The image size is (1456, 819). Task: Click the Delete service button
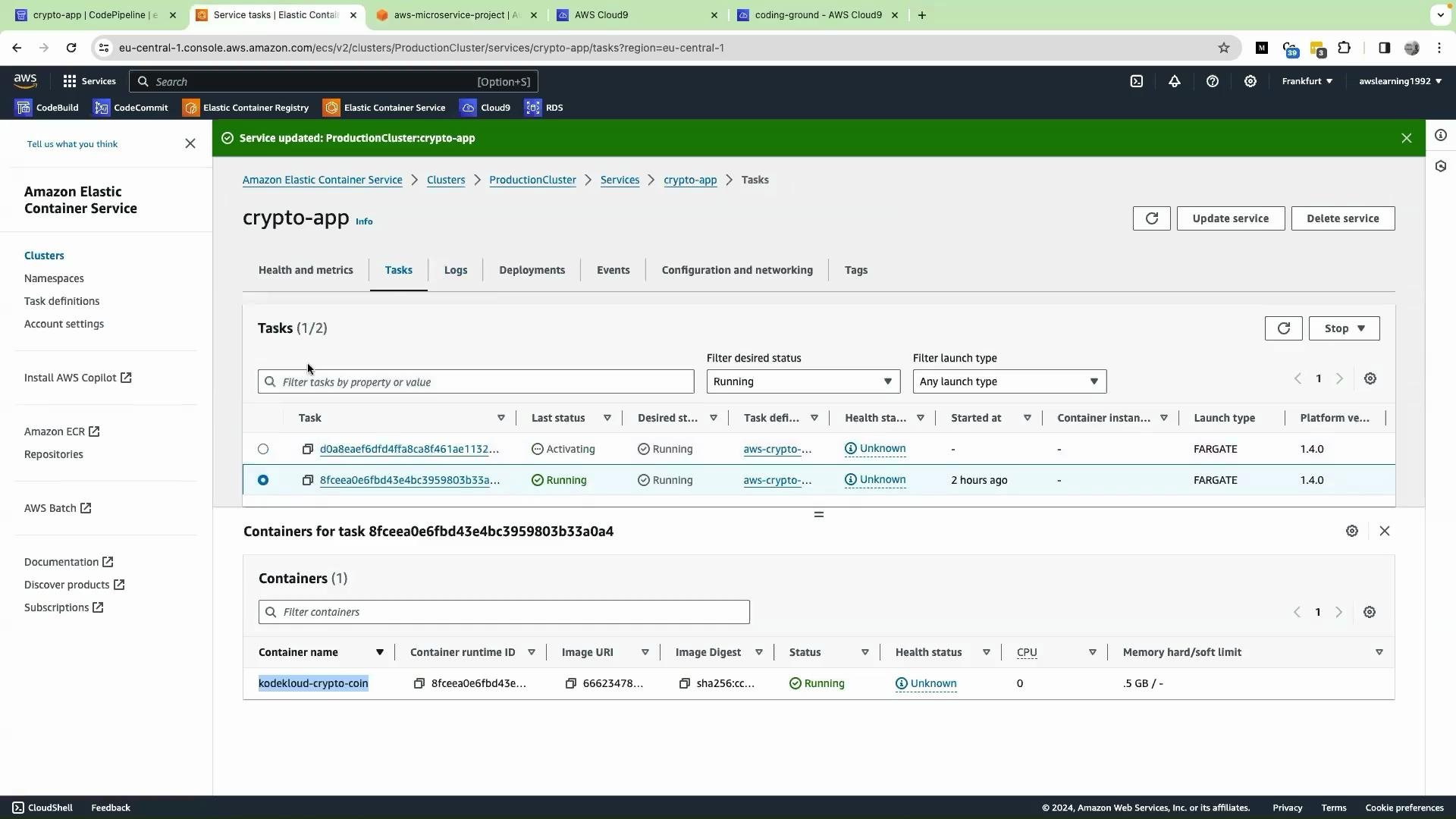point(1342,218)
